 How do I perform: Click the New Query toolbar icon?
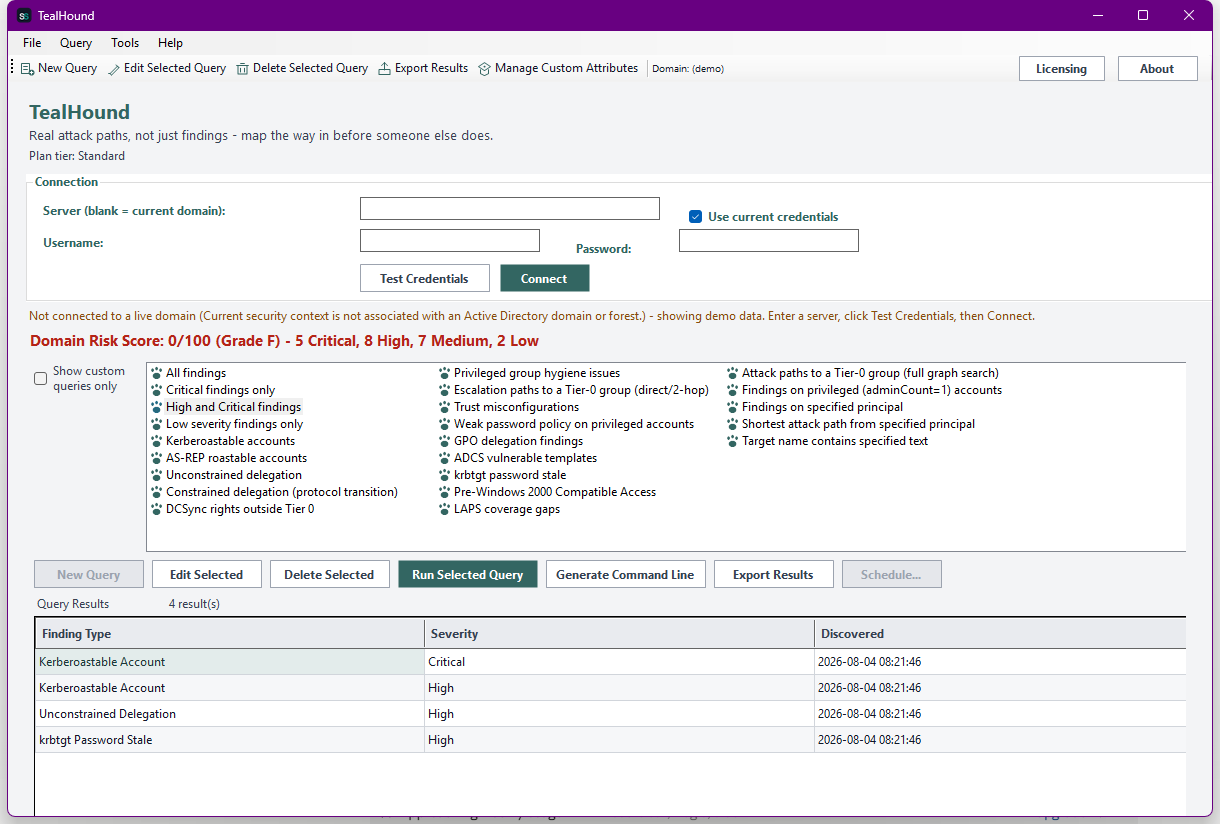click(x=28, y=68)
